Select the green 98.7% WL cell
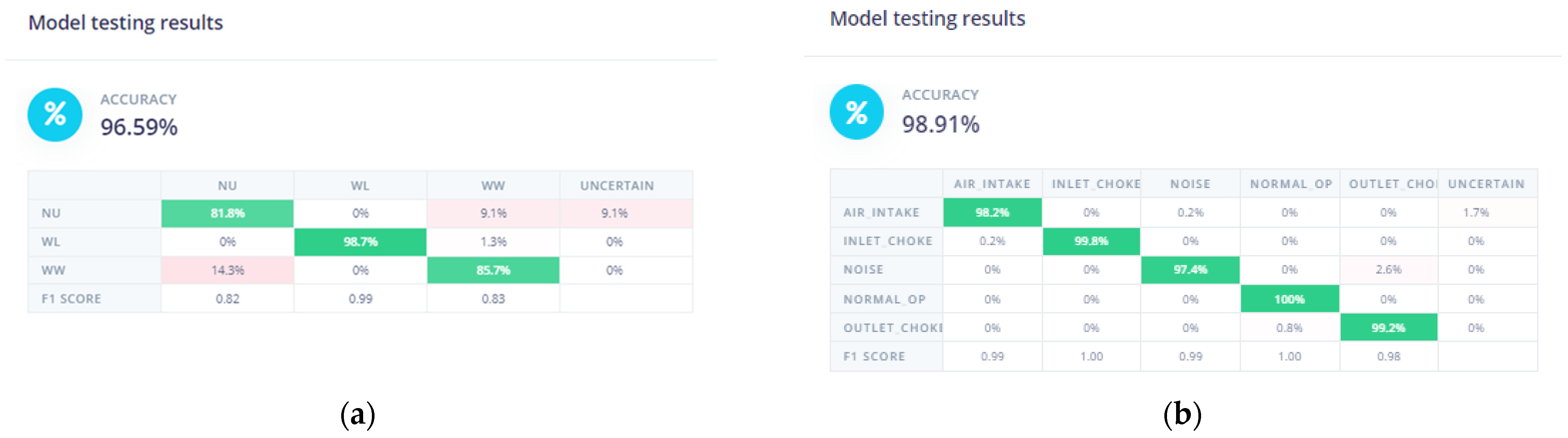This screenshot has width=1568, height=438. (x=361, y=242)
